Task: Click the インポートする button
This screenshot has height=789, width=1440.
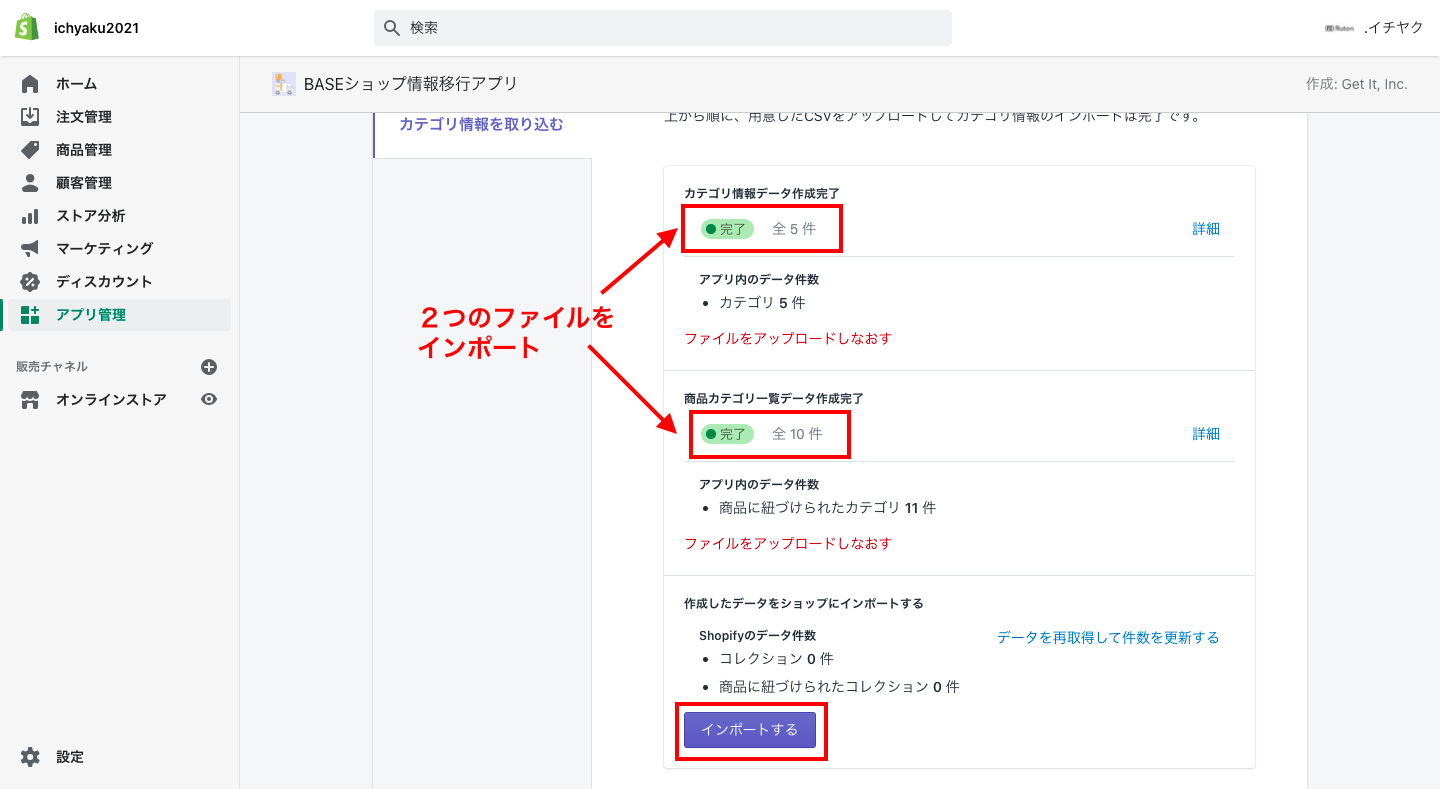Action: pyautogui.click(x=750, y=729)
